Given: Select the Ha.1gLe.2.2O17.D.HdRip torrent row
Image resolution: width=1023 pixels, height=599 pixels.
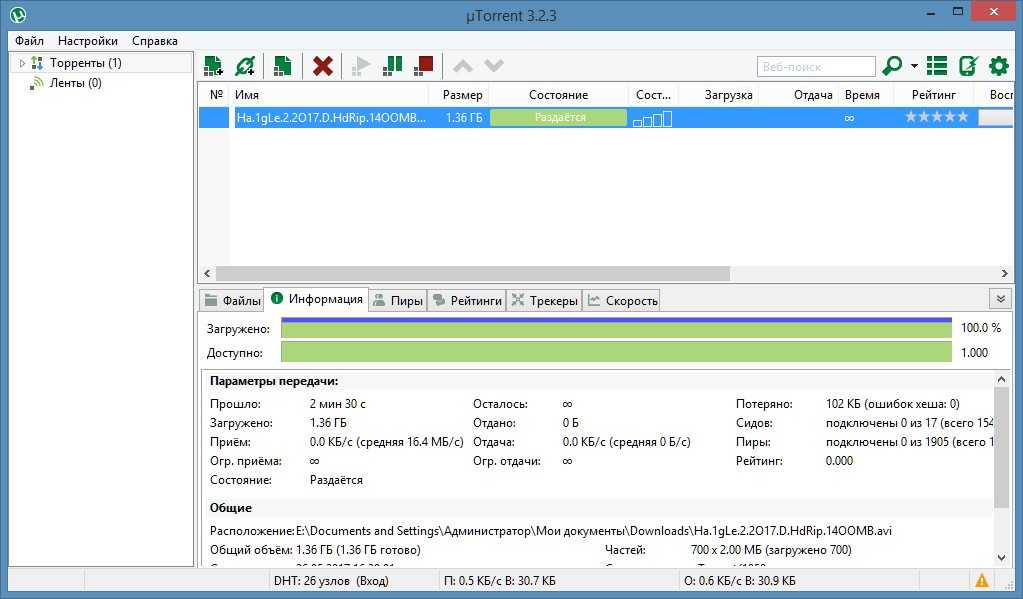Looking at the screenshot, I should [x=605, y=117].
